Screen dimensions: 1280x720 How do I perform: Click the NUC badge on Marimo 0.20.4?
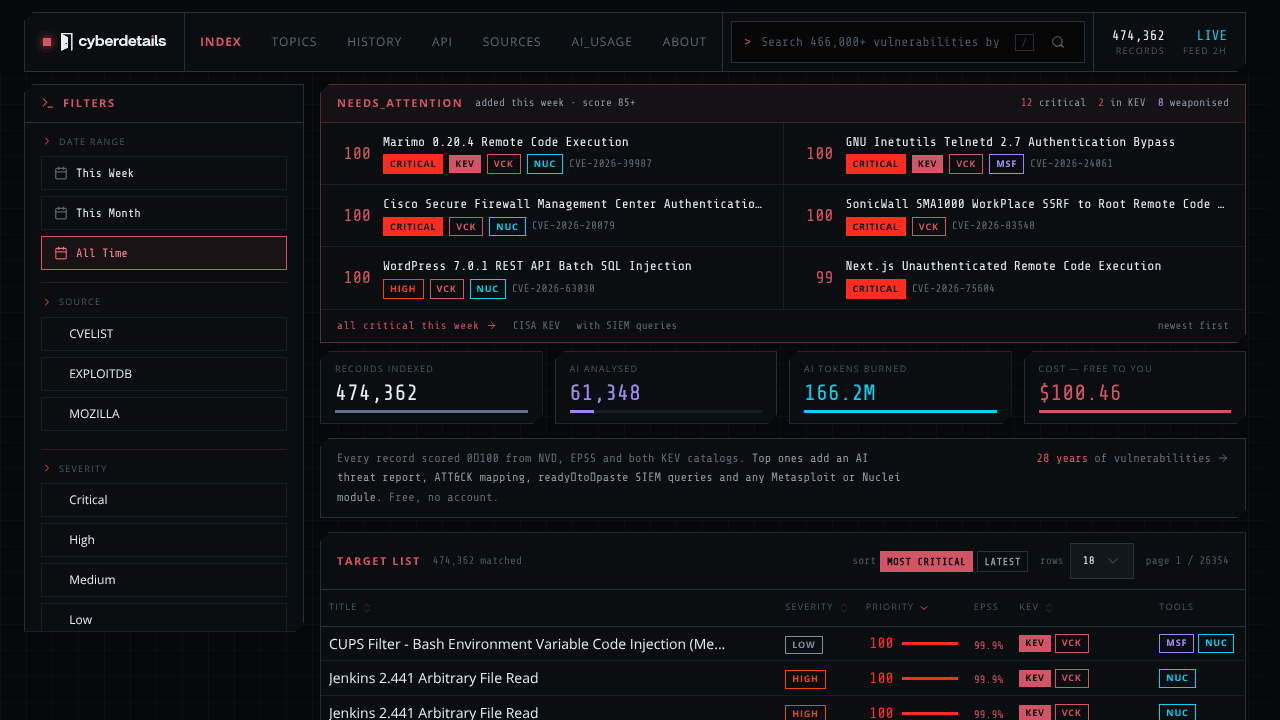click(x=545, y=164)
